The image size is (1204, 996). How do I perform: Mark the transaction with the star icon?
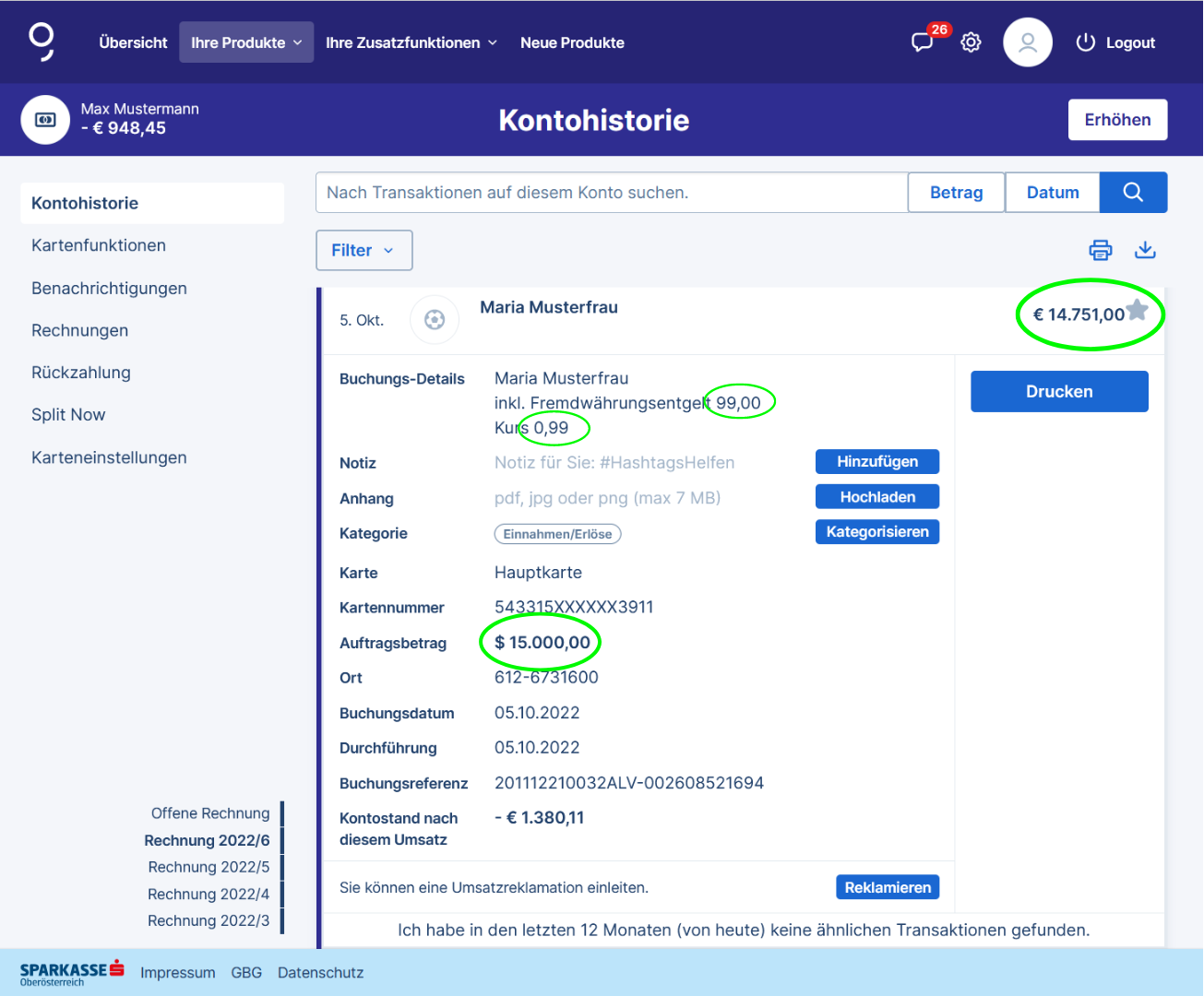pyautogui.click(x=1138, y=311)
